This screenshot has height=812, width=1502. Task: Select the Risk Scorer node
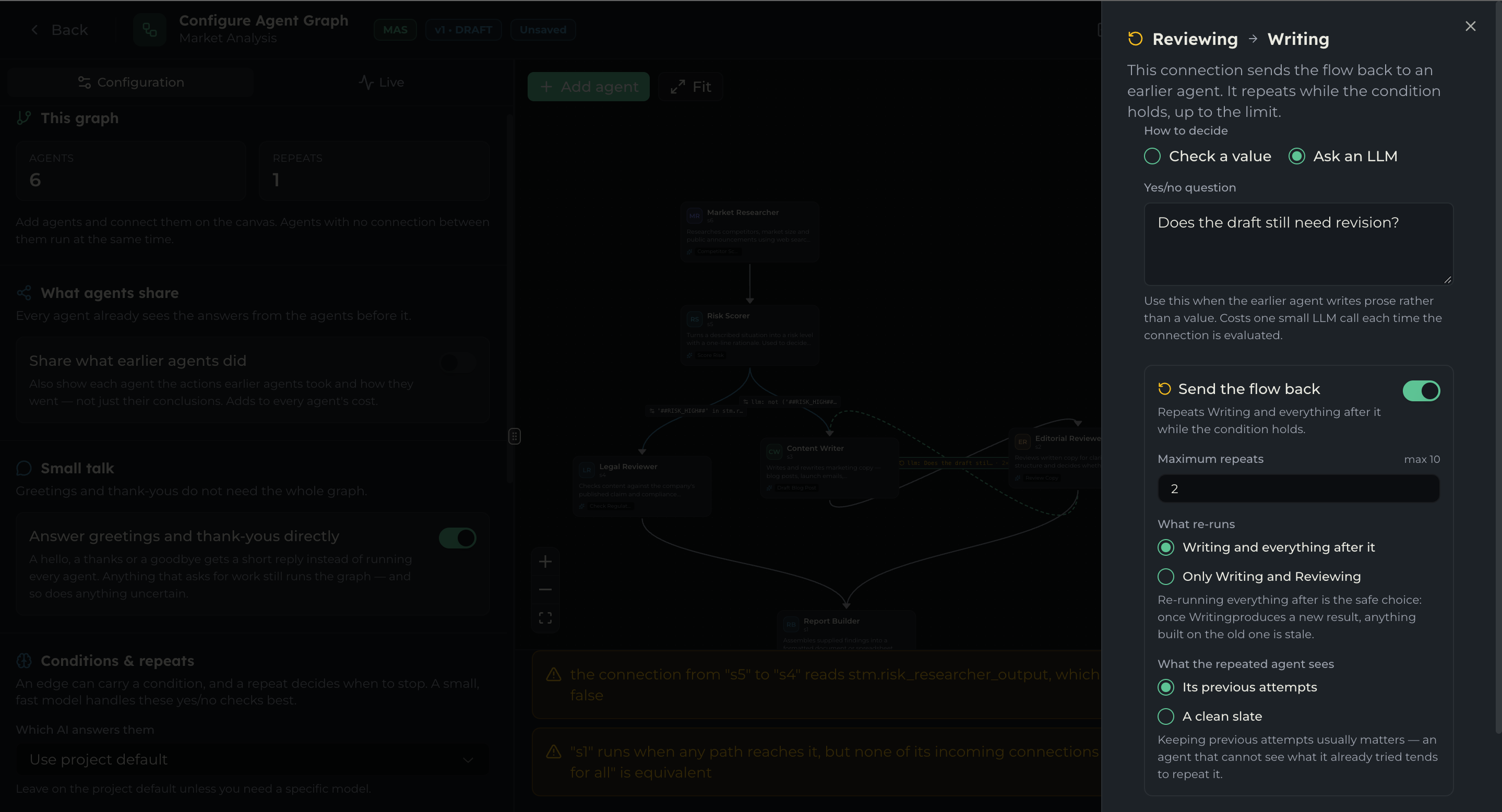[x=750, y=335]
